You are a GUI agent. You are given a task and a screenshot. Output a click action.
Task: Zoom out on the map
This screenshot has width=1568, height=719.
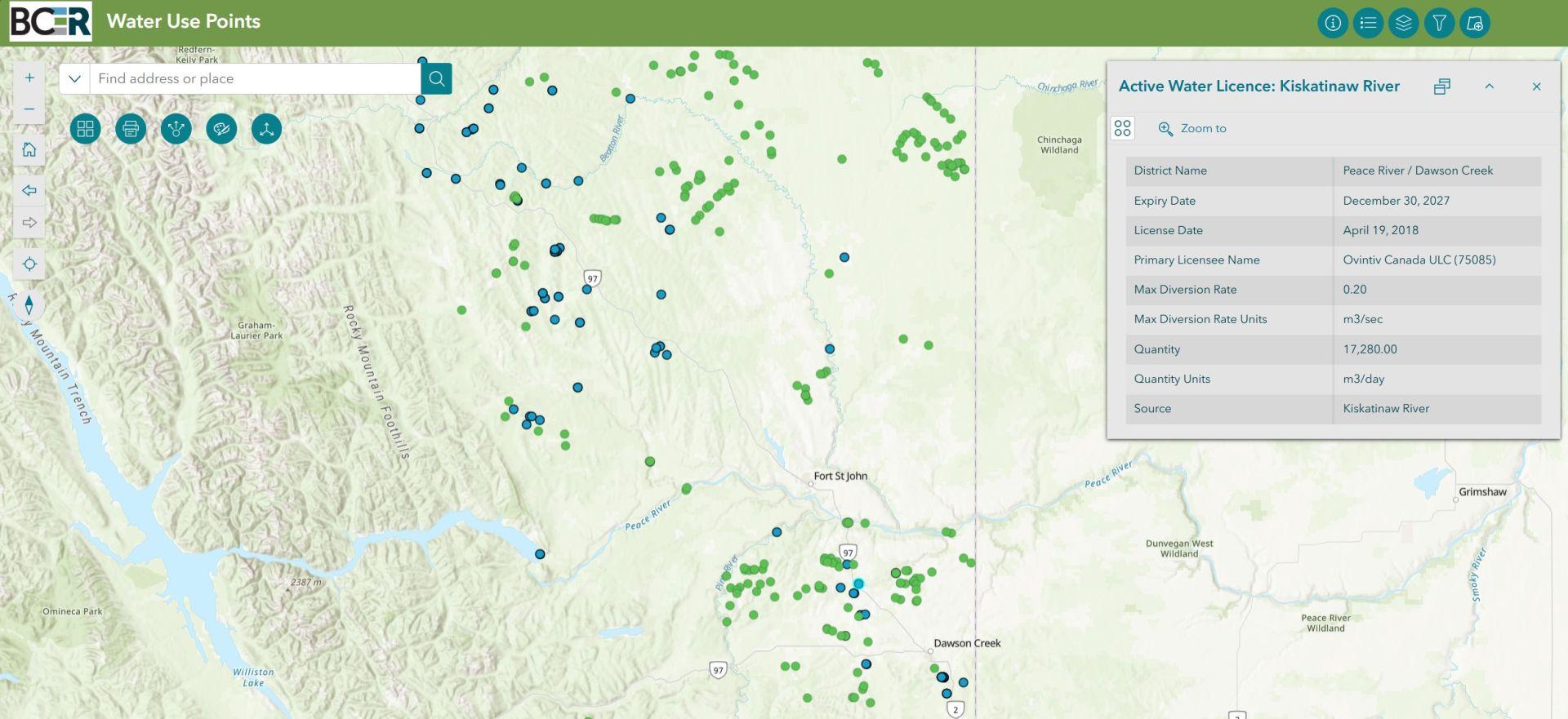29,109
